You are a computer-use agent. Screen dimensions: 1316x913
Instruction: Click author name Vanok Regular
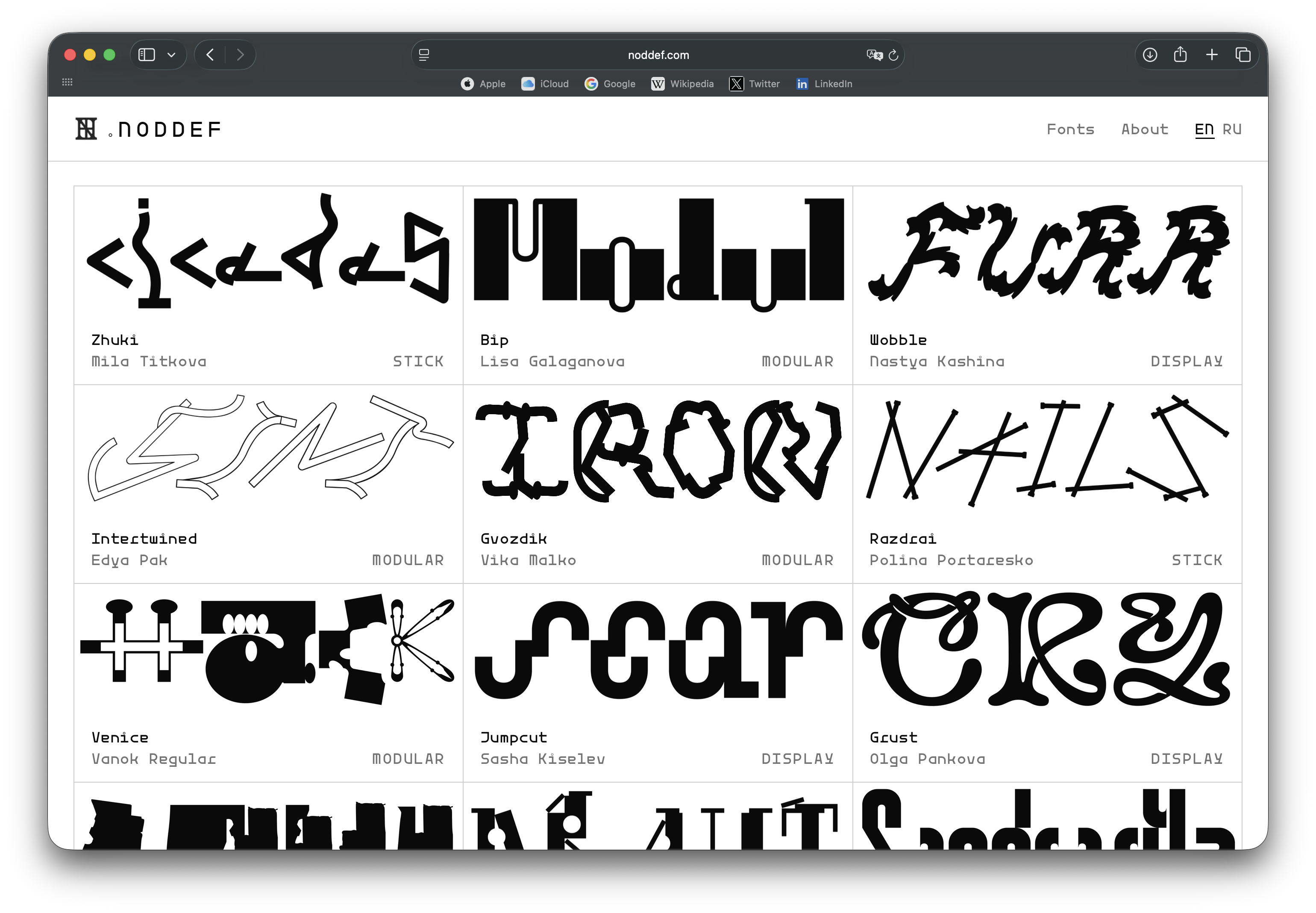tap(154, 760)
